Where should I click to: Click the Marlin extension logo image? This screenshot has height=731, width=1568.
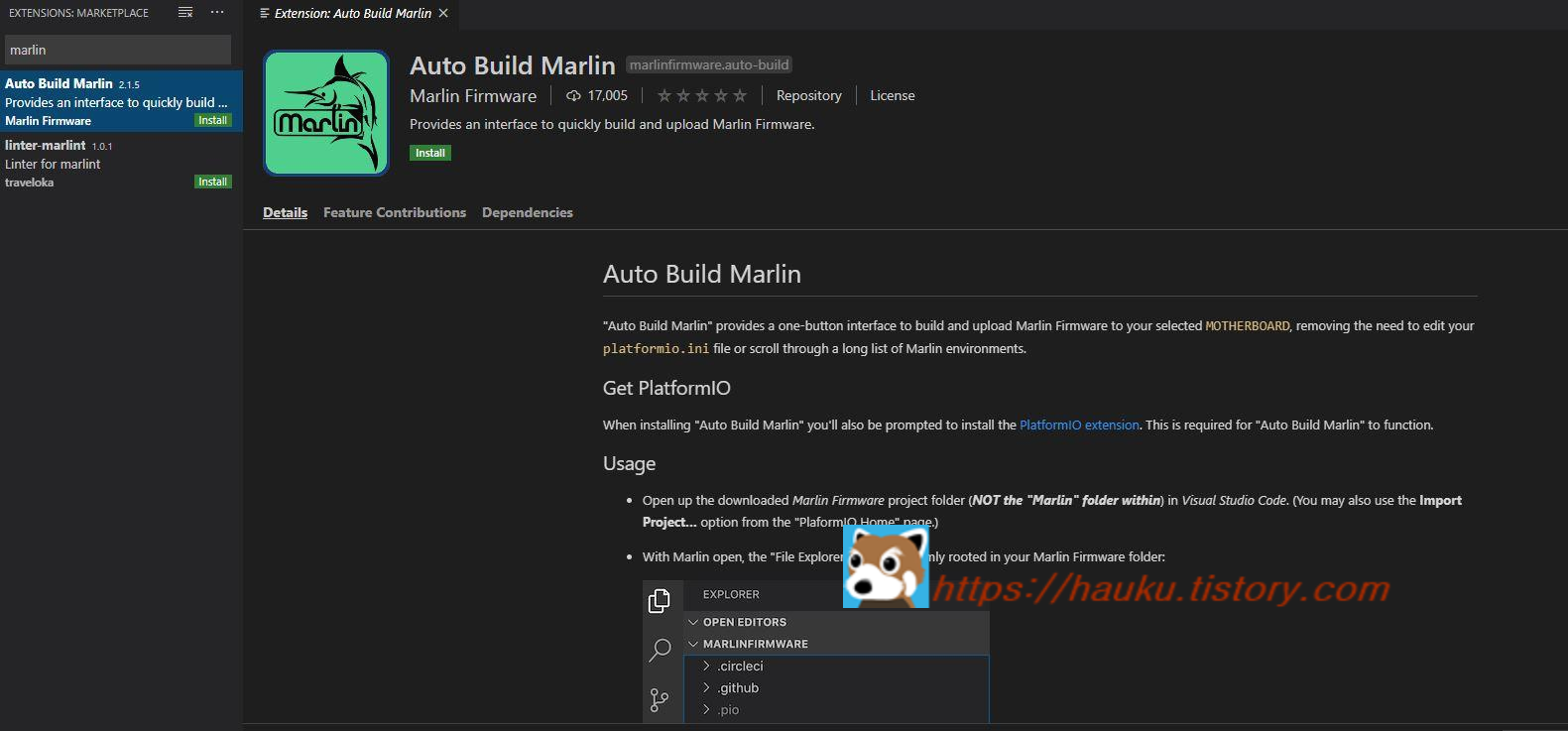click(x=326, y=113)
